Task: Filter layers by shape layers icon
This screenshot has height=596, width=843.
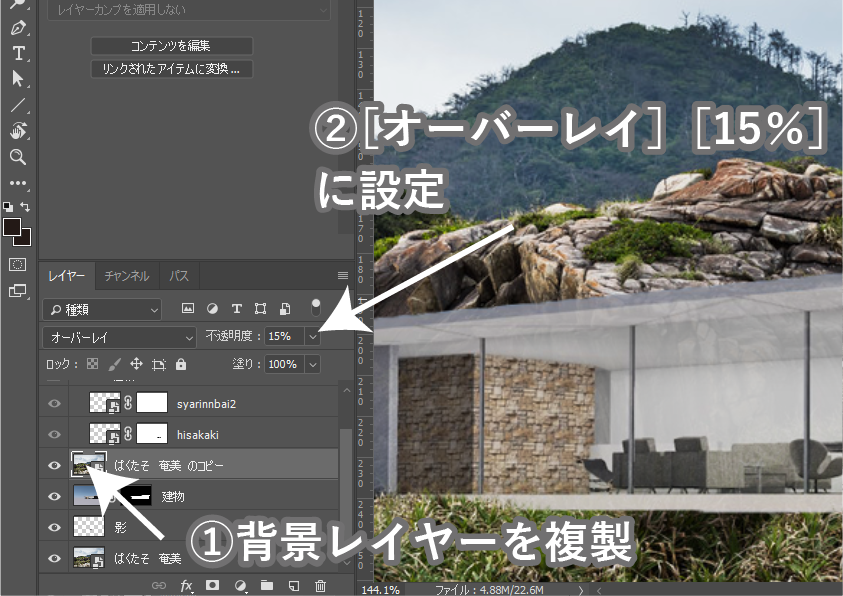Action: tap(261, 308)
